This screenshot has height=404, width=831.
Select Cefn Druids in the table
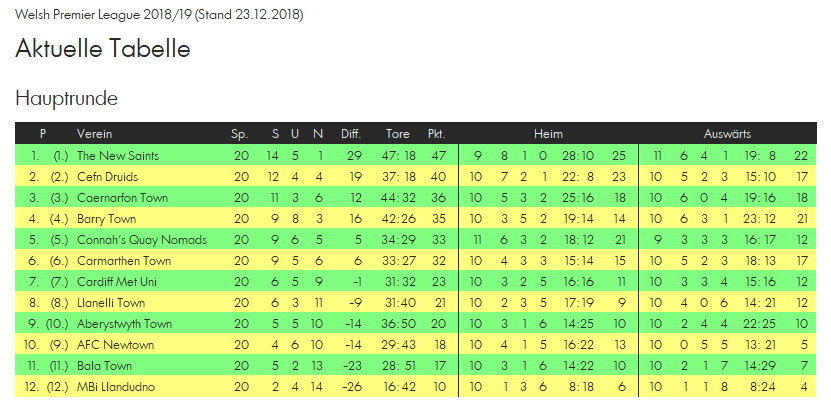[108, 177]
